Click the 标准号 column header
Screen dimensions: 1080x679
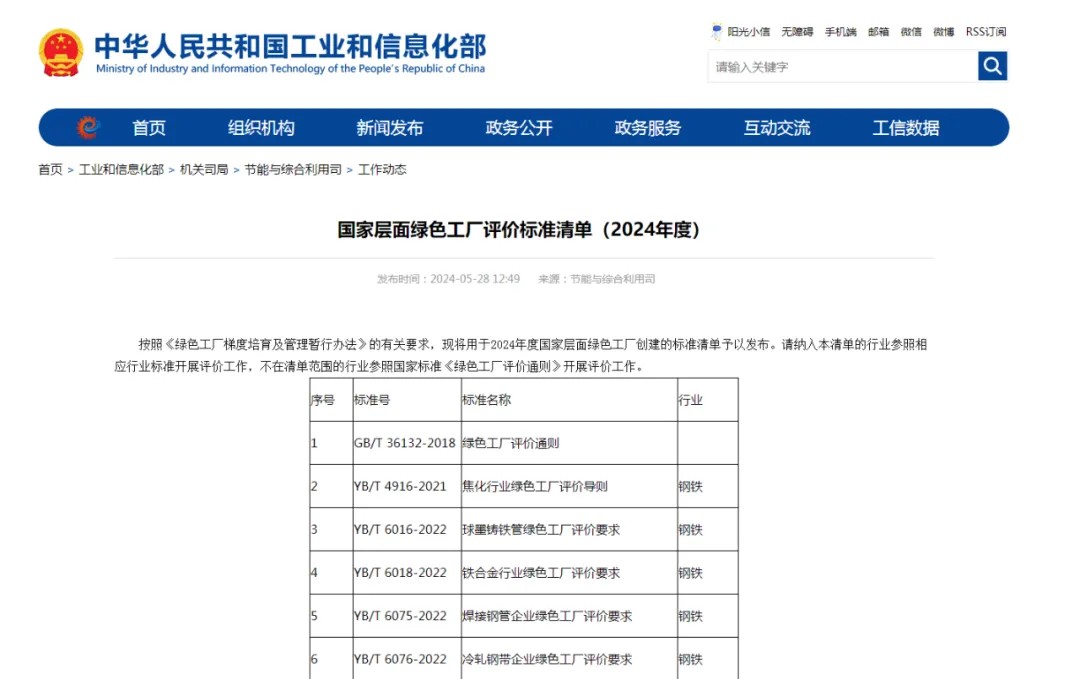pyautogui.click(x=372, y=400)
